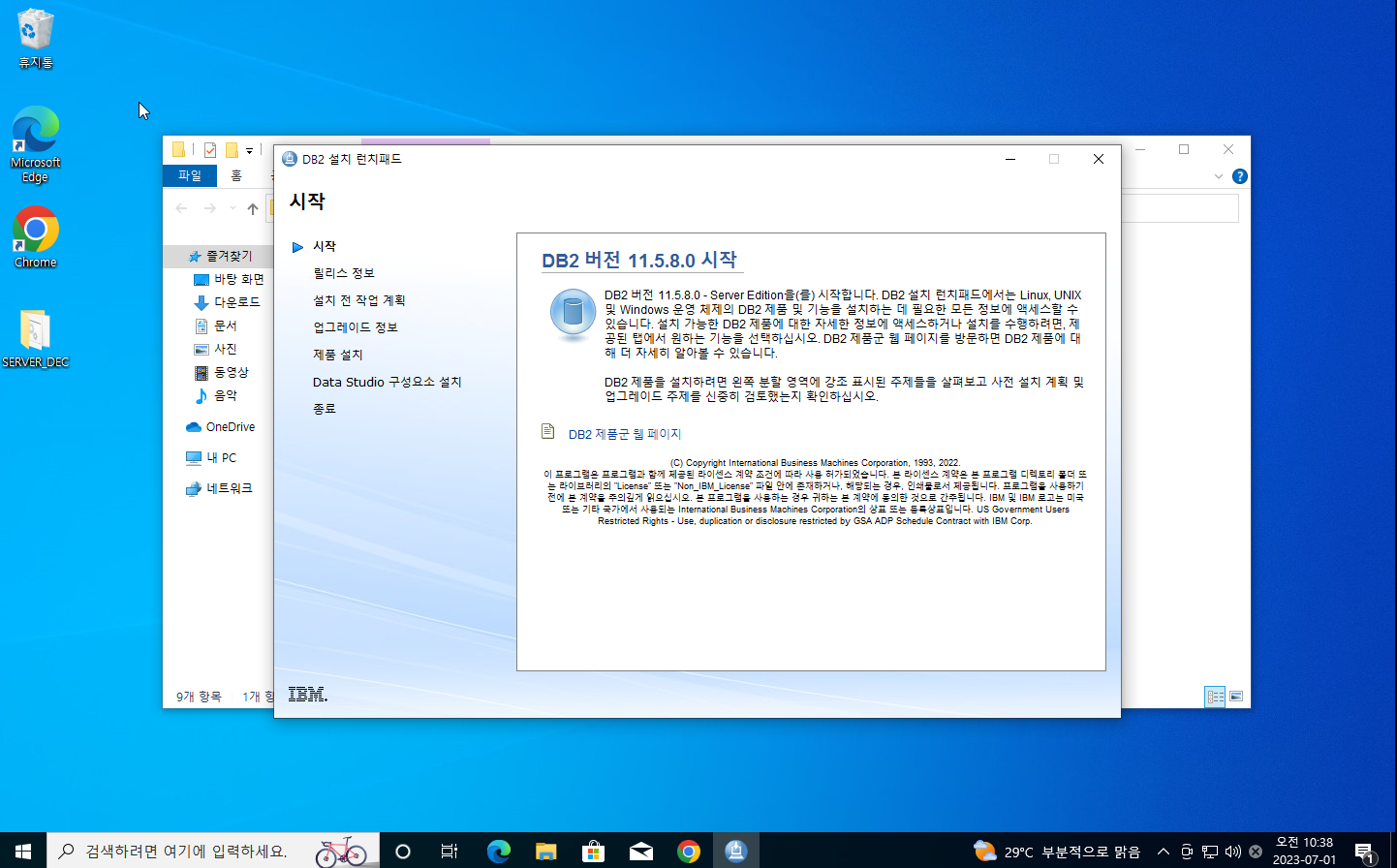Select the Microsoft Edge desktop shortcut
The width and height of the screenshot is (1397, 868).
(x=36, y=143)
